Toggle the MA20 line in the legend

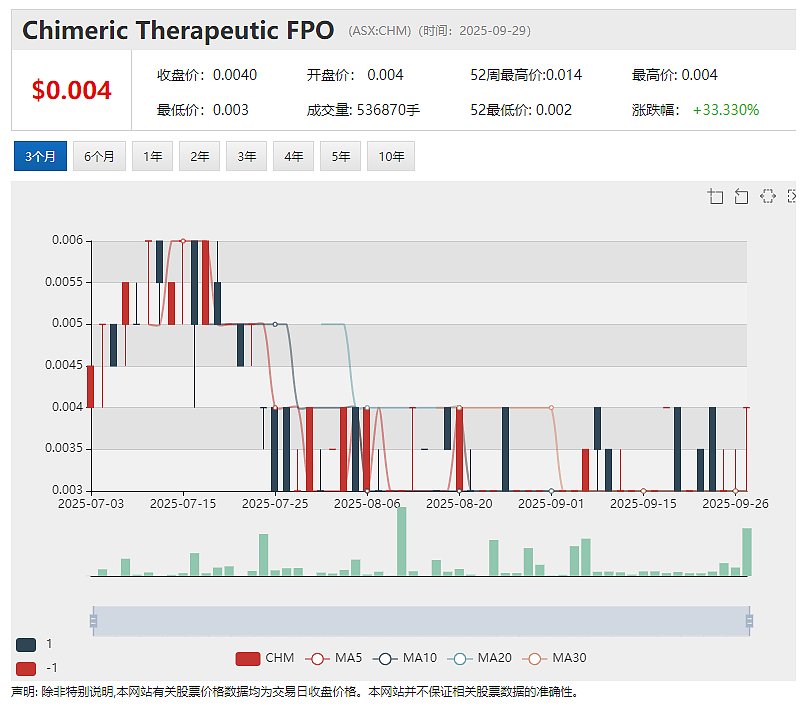[480, 658]
